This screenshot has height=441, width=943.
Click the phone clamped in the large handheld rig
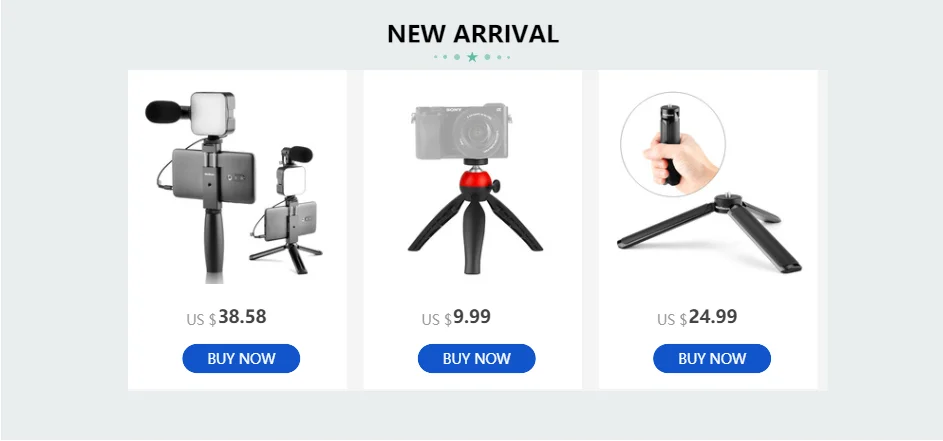tap(213, 176)
